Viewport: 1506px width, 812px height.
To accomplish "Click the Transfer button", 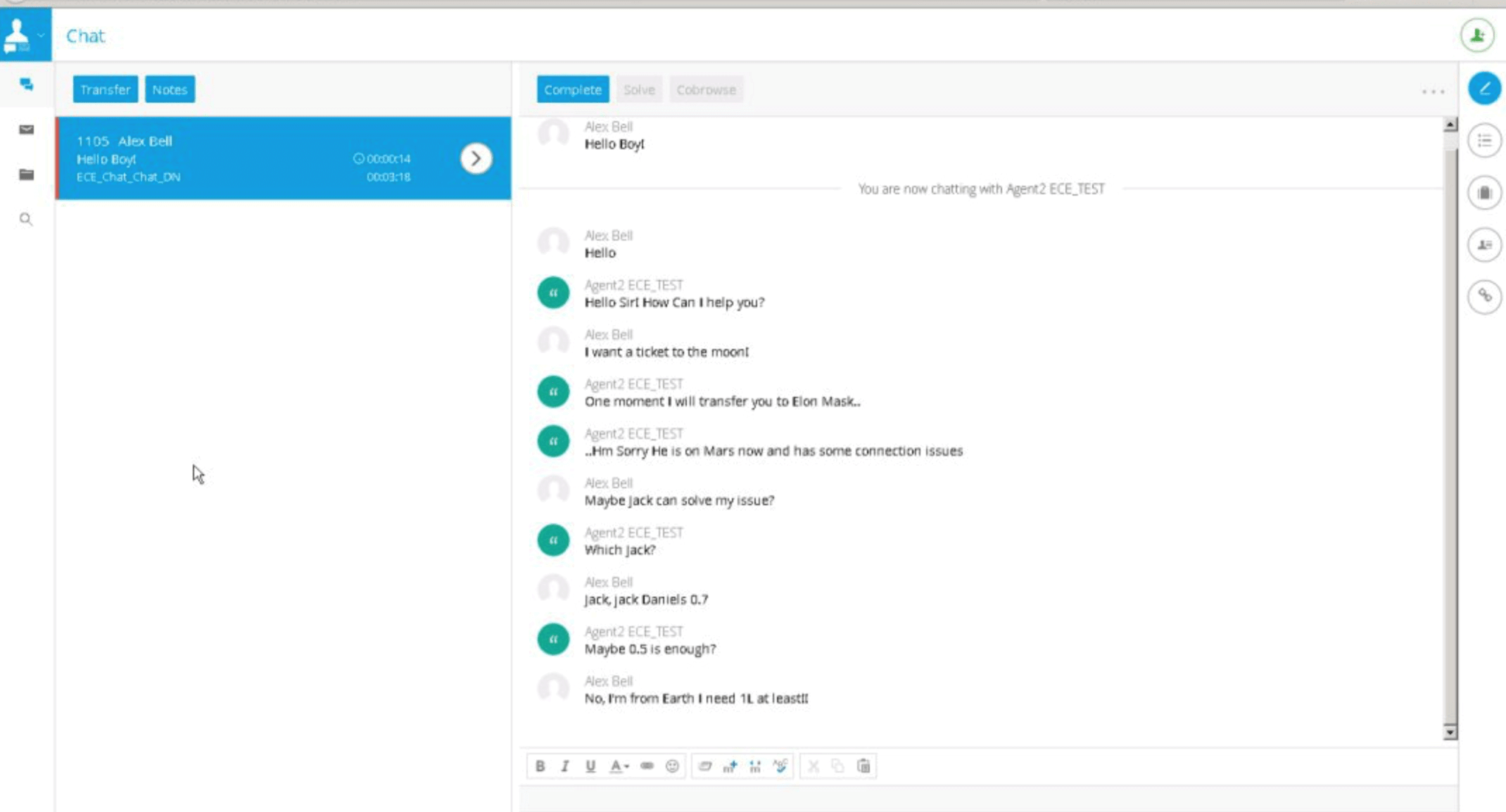I will [x=106, y=89].
